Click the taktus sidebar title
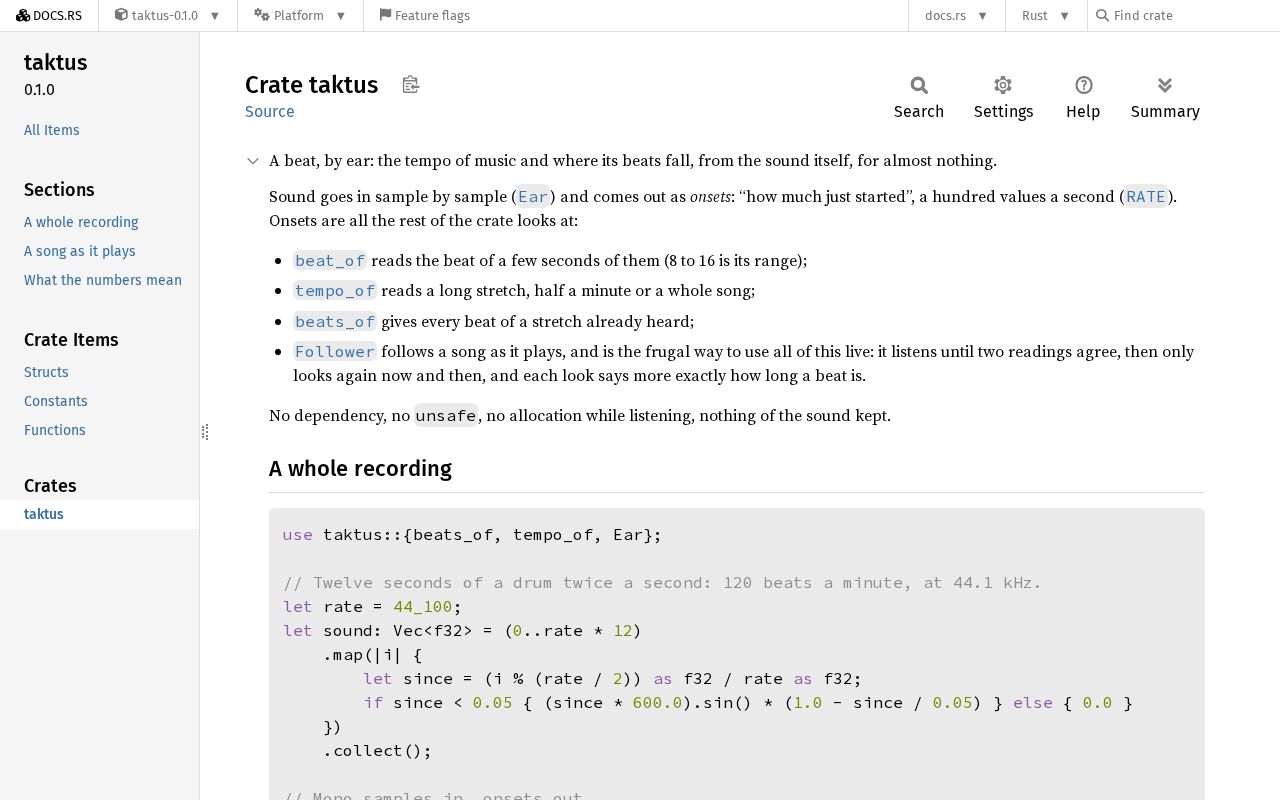The height and width of the screenshot is (800, 1280). pyautogui.click(x=56, y=62)
